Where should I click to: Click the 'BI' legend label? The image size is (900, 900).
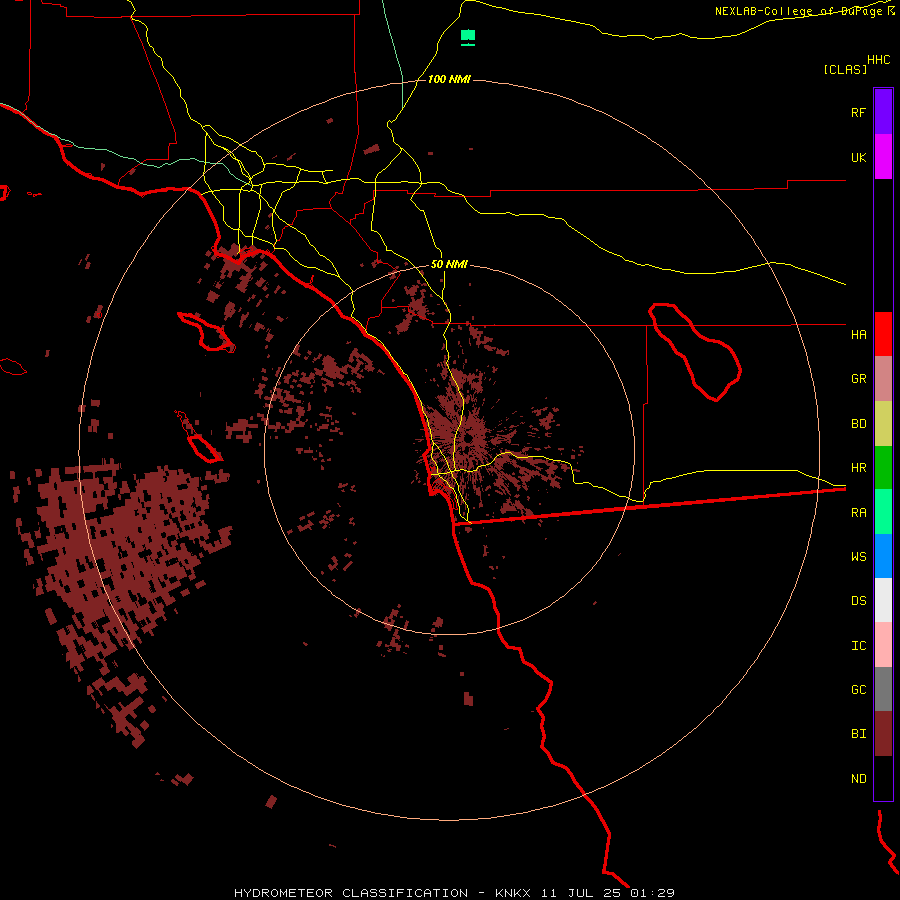coord(858,734)
